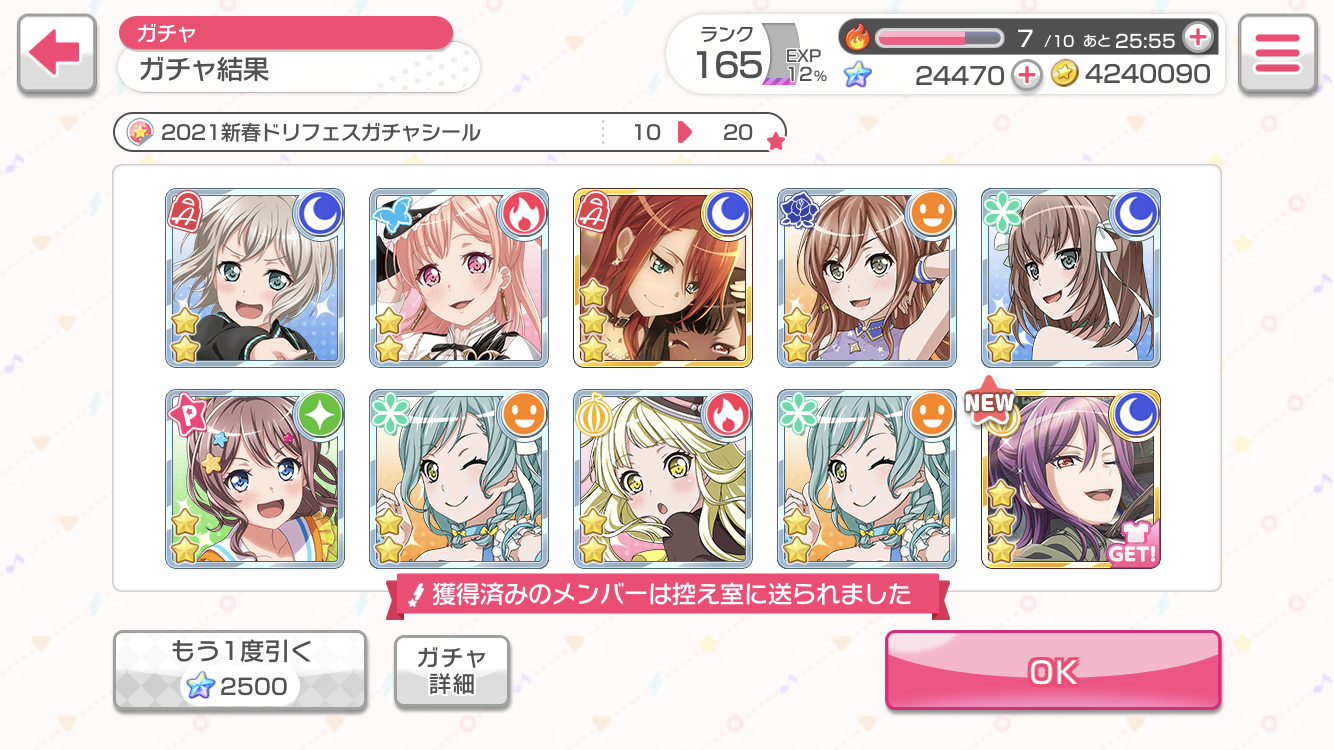Tap the stamina progress bar

click(939, 38)
